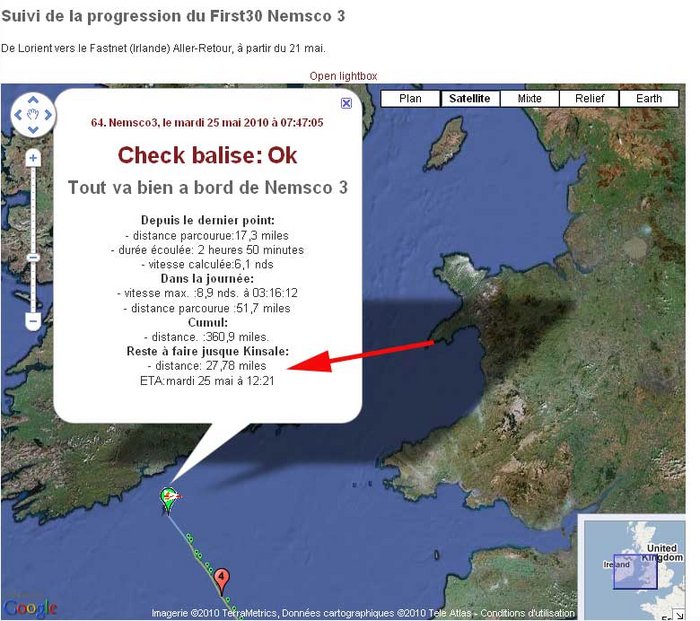Click the hand icon in pan control
Screen dimensions: 700x621
coord(33,116)
